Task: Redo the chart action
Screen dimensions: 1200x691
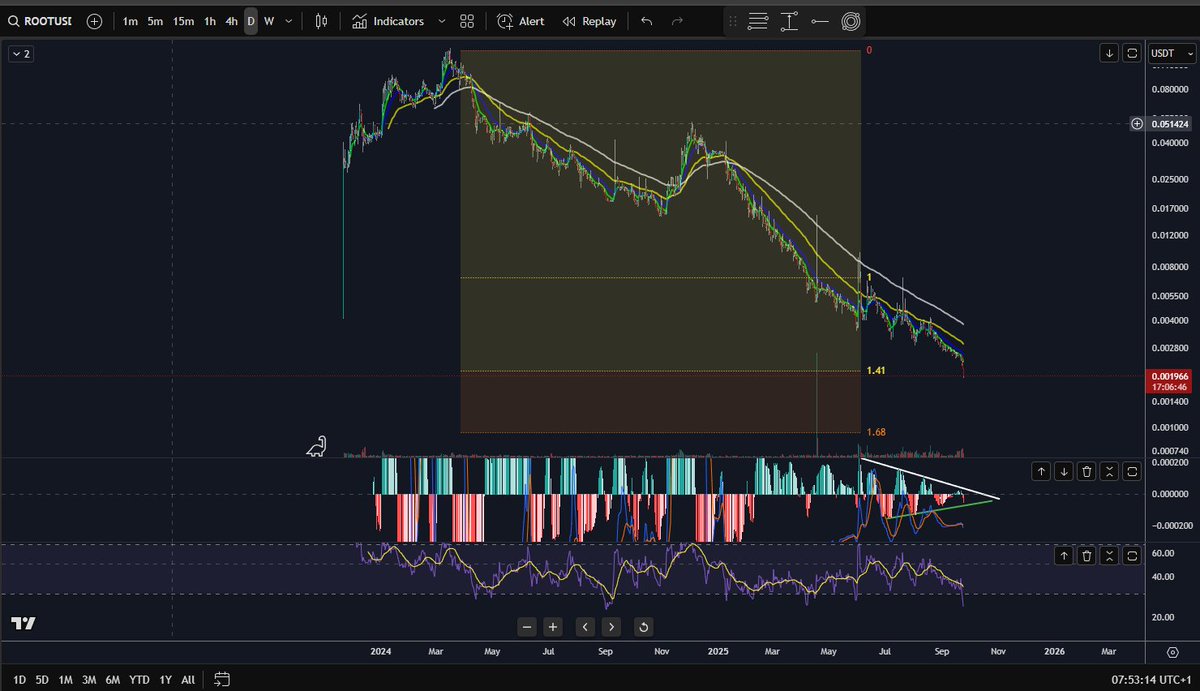Action: [x=677, y=21]
